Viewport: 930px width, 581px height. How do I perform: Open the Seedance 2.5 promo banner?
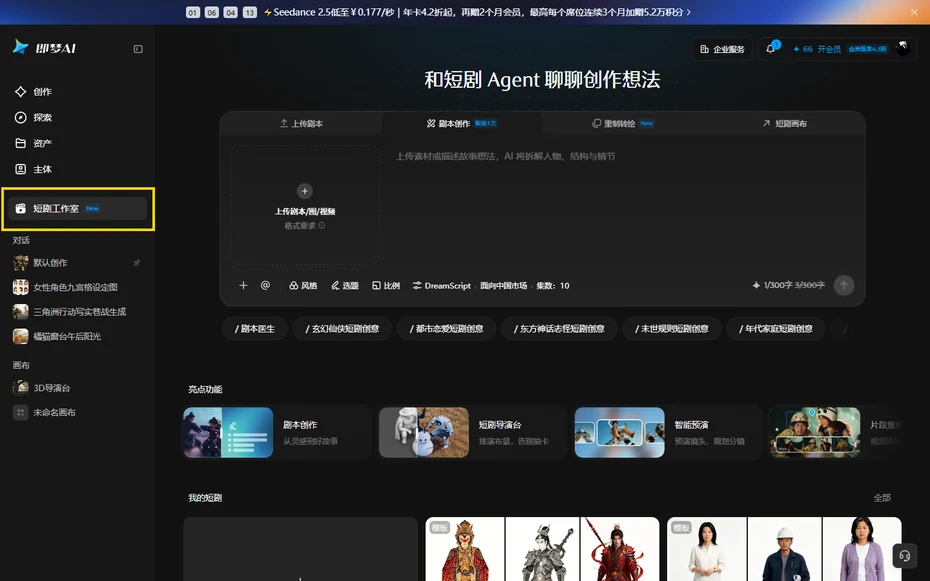click(x=477, y=12)
